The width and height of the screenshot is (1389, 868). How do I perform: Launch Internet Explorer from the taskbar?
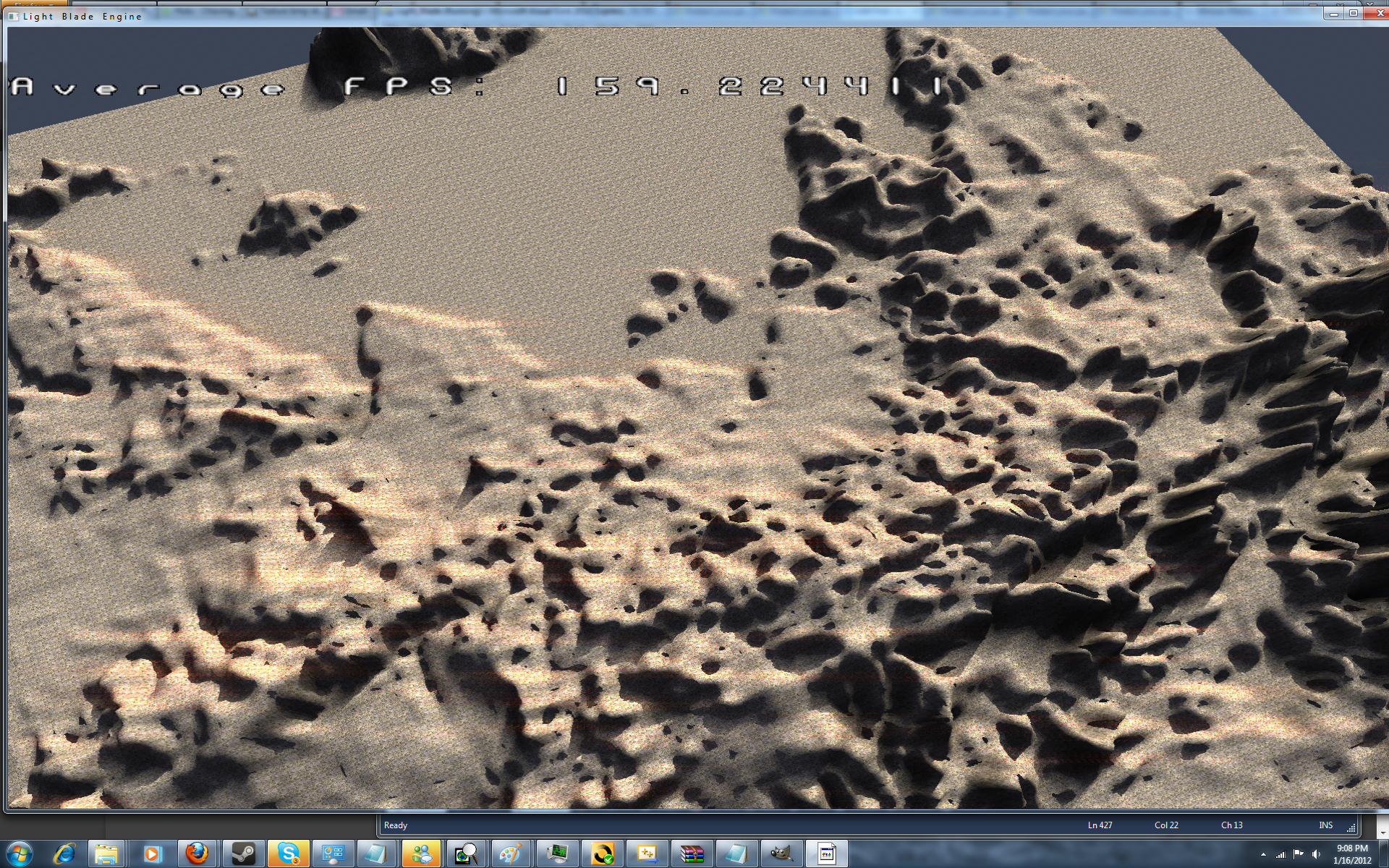pyautogui.click(x=64, y=854)
